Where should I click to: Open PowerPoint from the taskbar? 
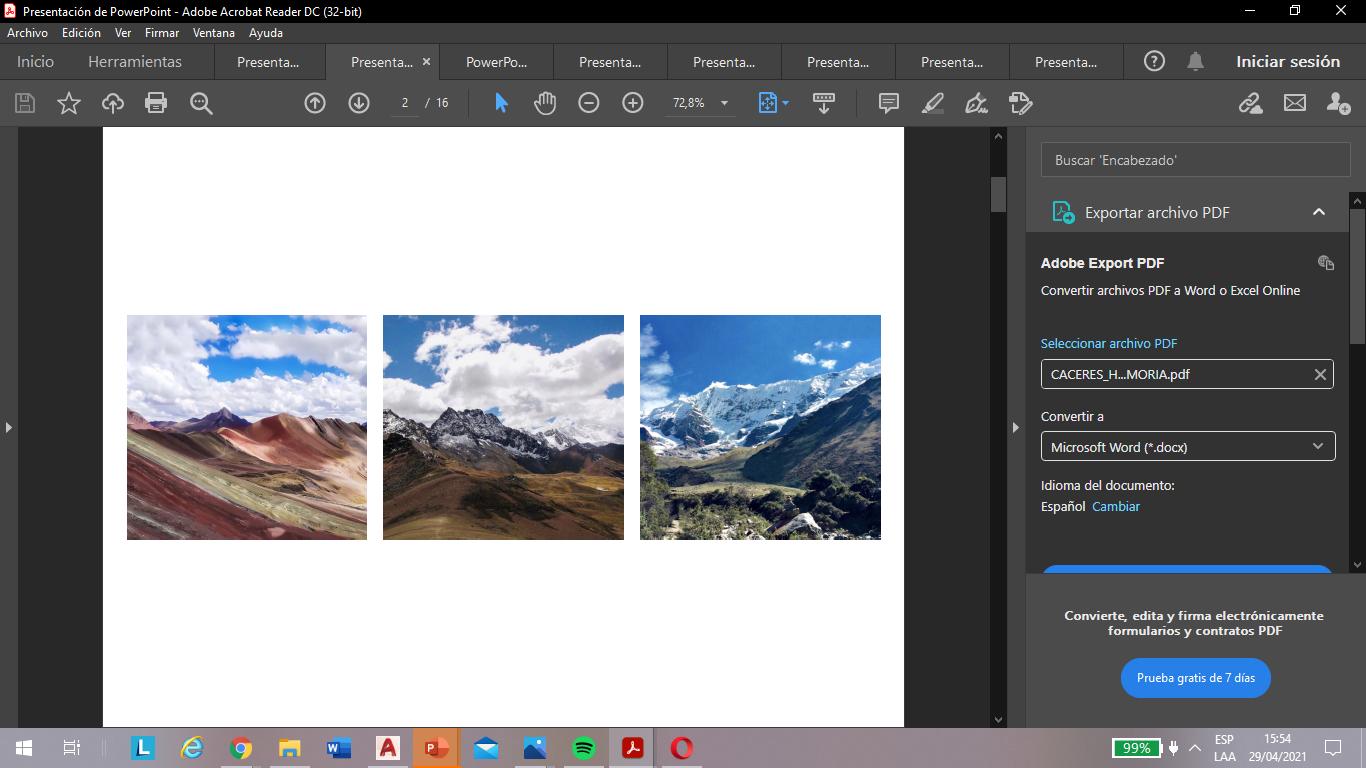(436, 748)
